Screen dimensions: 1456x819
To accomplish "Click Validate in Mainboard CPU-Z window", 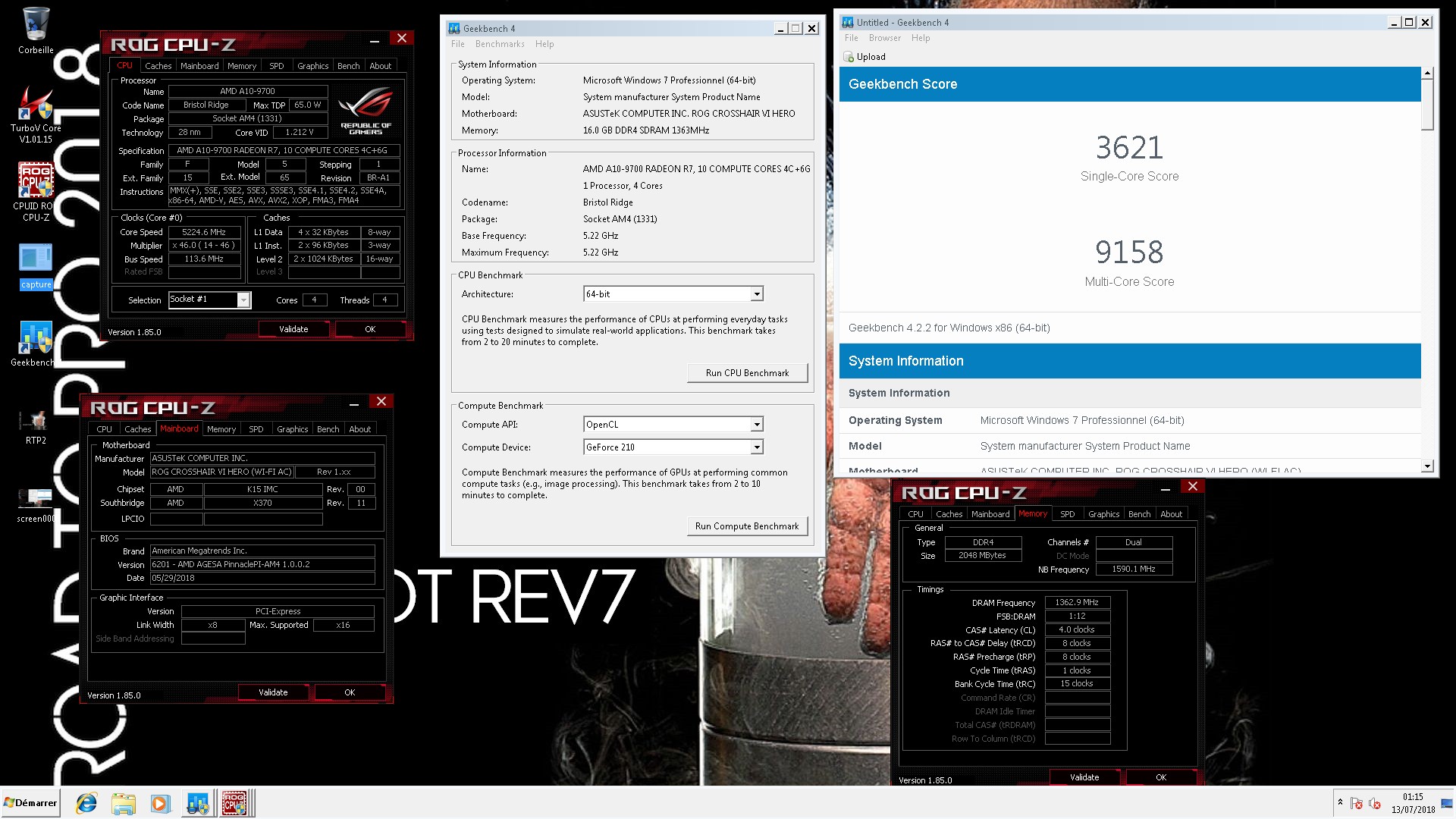I will pos(273,692).
